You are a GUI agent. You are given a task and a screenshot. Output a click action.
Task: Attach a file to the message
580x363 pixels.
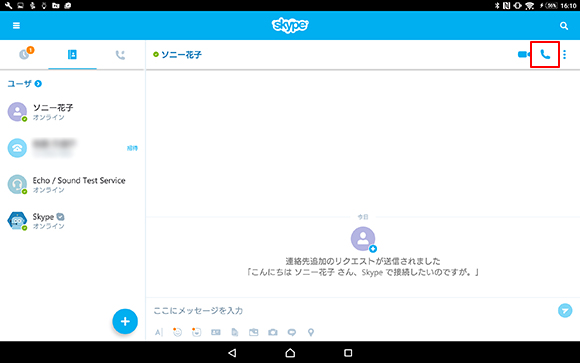point(235,332)
